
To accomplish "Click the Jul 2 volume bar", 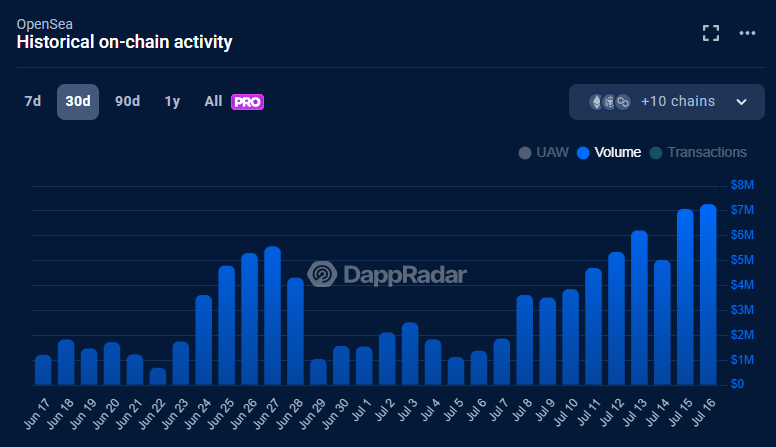I will point(387,359).
